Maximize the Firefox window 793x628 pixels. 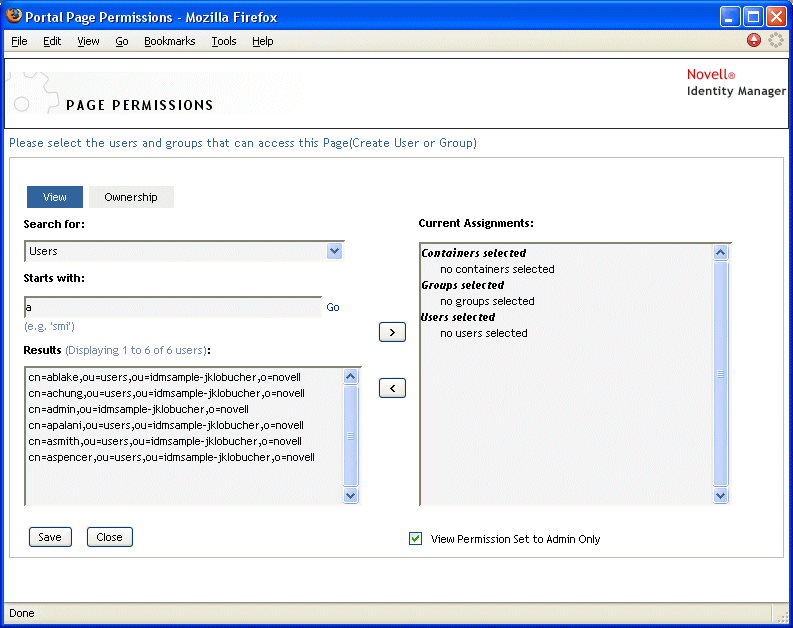tap(753, 17)
